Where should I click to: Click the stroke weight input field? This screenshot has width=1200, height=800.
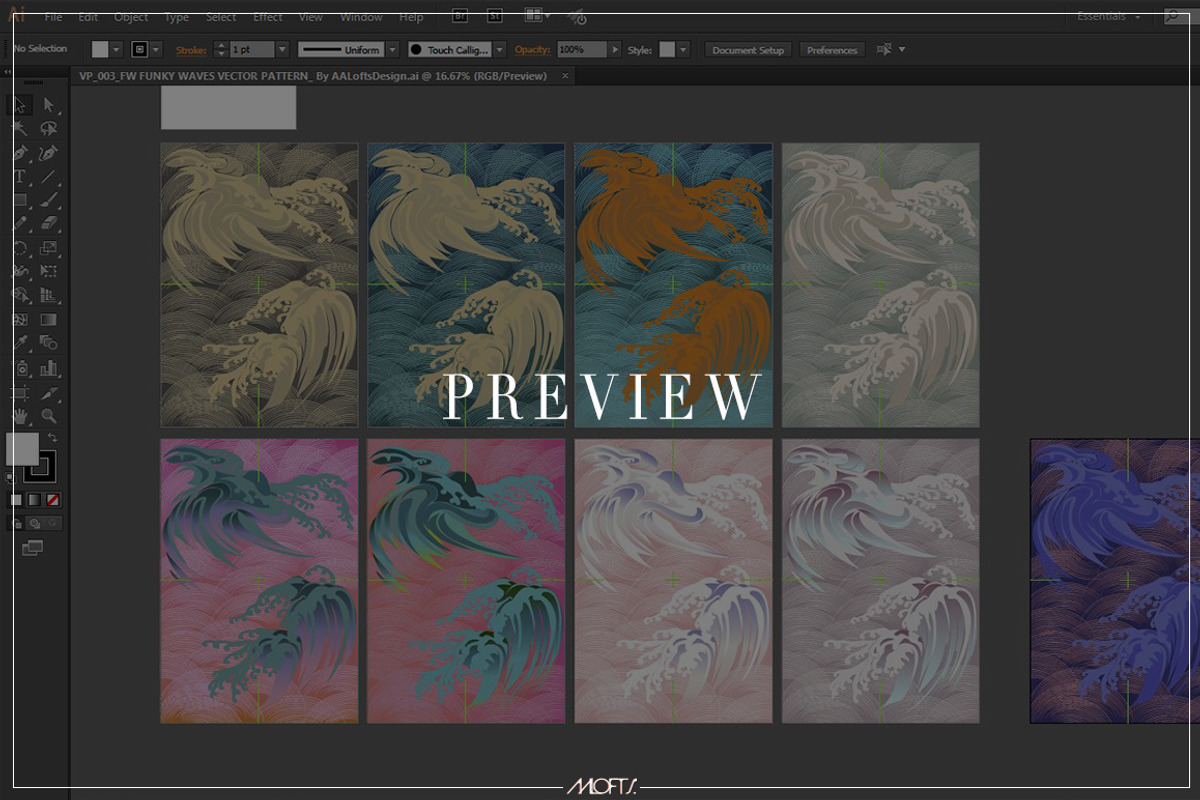pyautogui.click(x=251, y=49)
